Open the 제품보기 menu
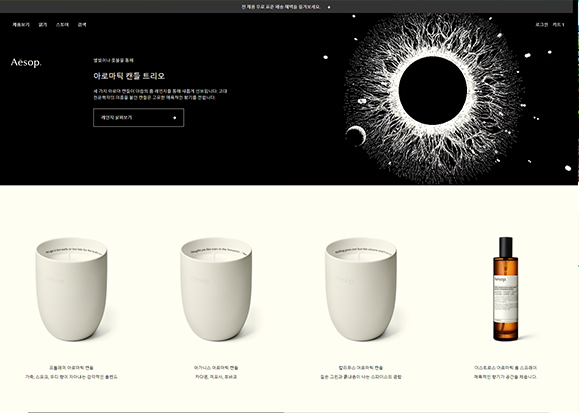579x413 pixels. (21, 25)
